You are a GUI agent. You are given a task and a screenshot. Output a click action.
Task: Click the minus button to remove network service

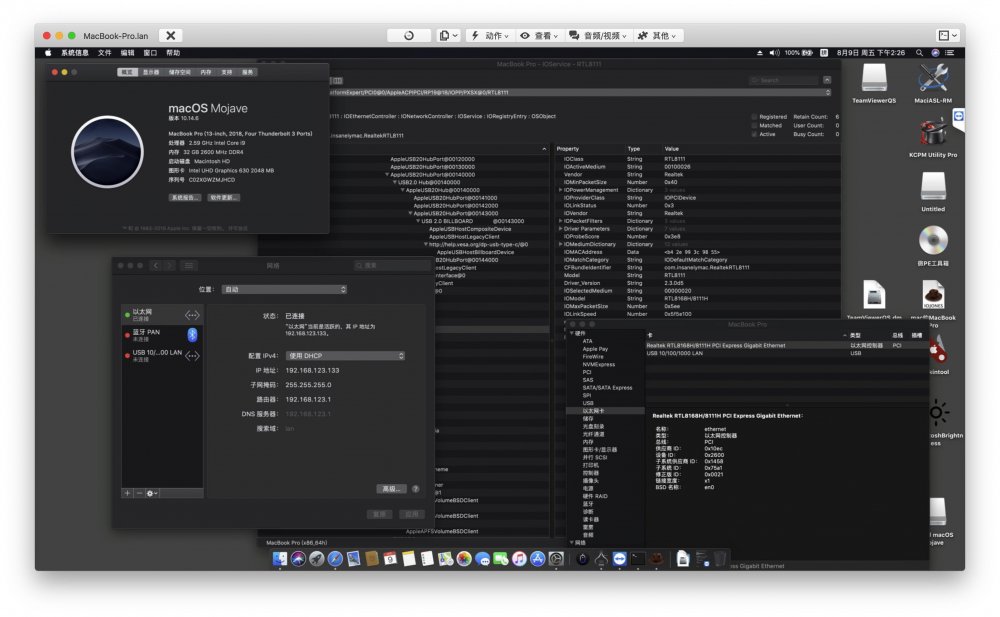(139, 493)
